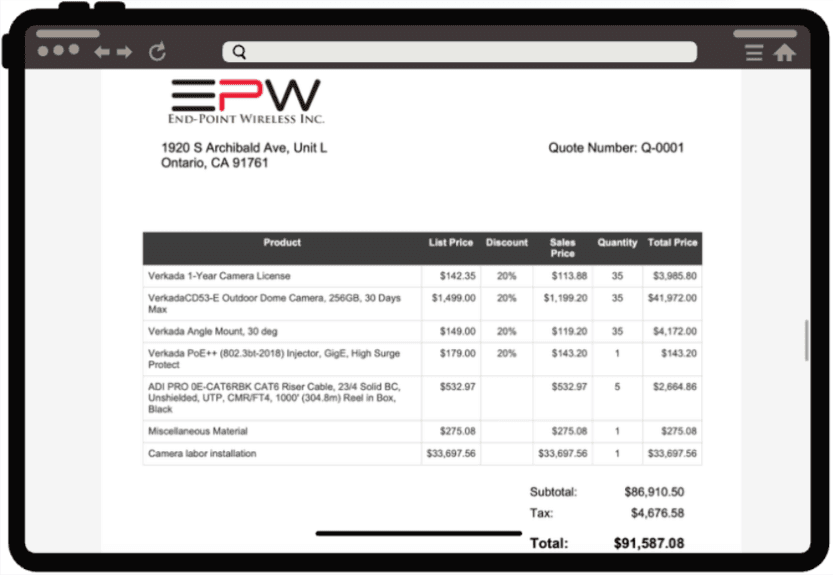Click total price $41,972.00

pos(672,298)
